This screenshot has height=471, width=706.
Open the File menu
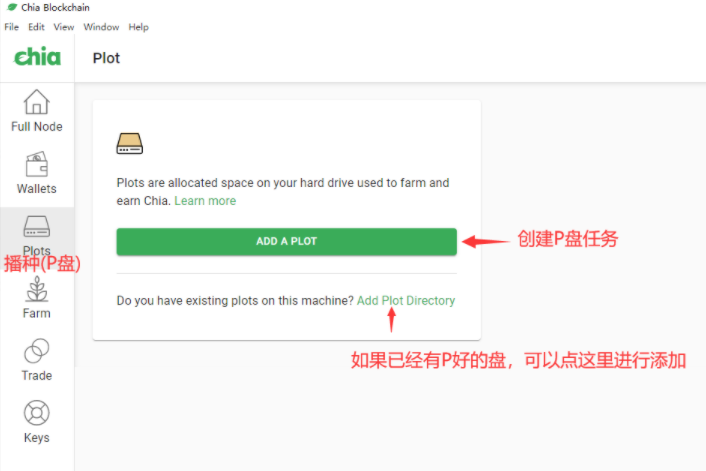coord(12,27)
